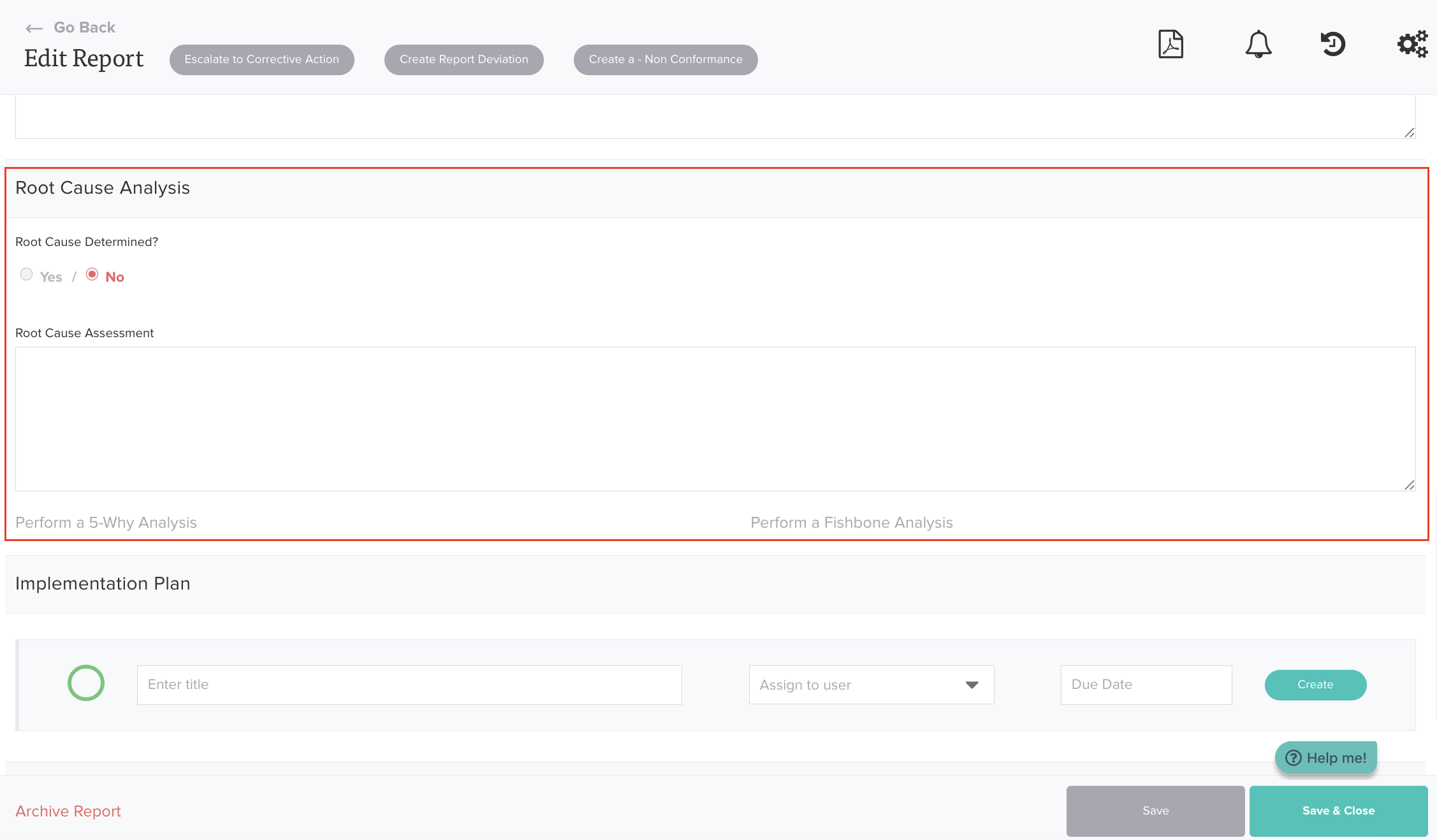Open the Due Date picker field
This screenshot has width=1437, height=840.
(1146, 685)
